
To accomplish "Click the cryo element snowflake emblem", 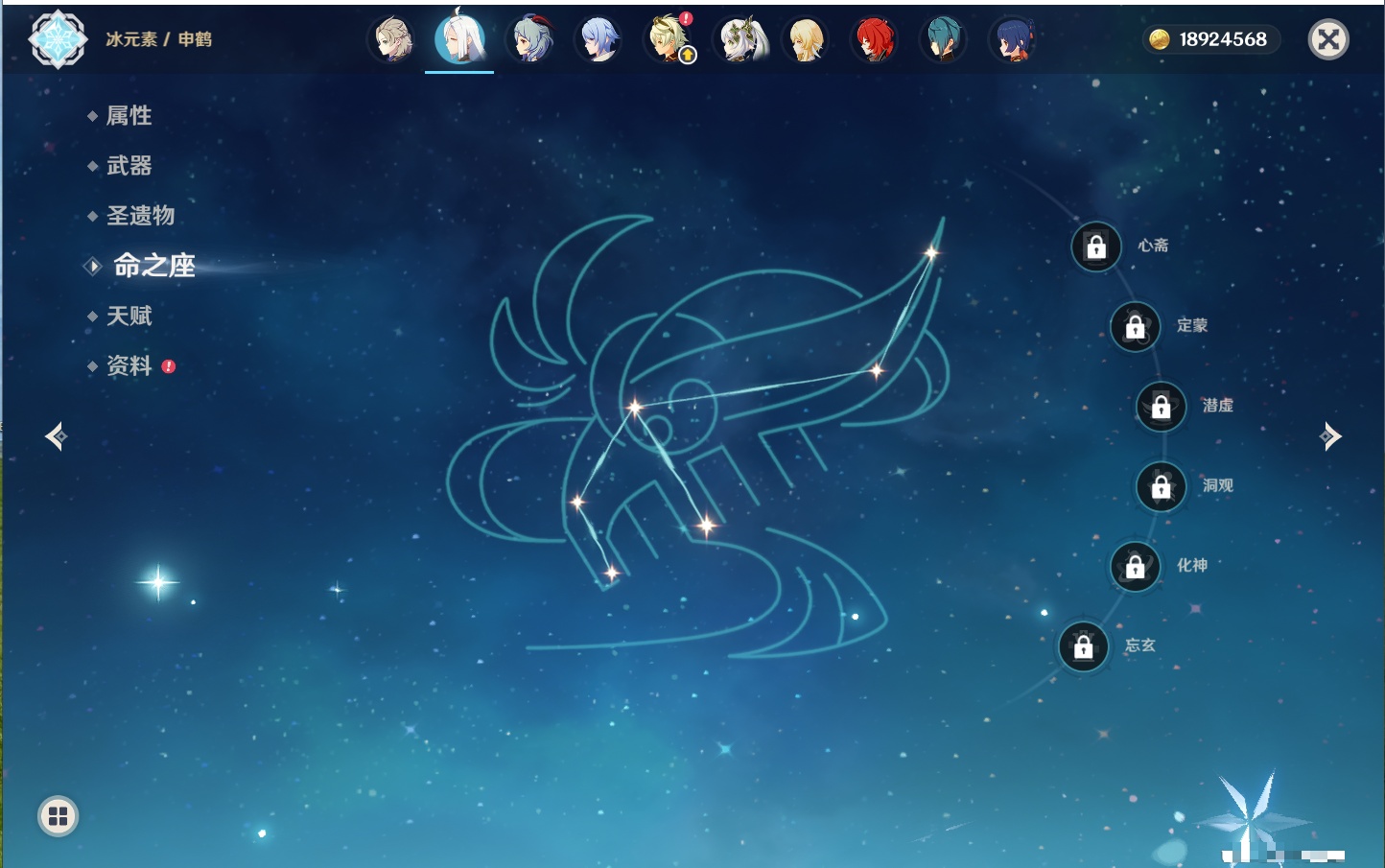I will [58, 39].
